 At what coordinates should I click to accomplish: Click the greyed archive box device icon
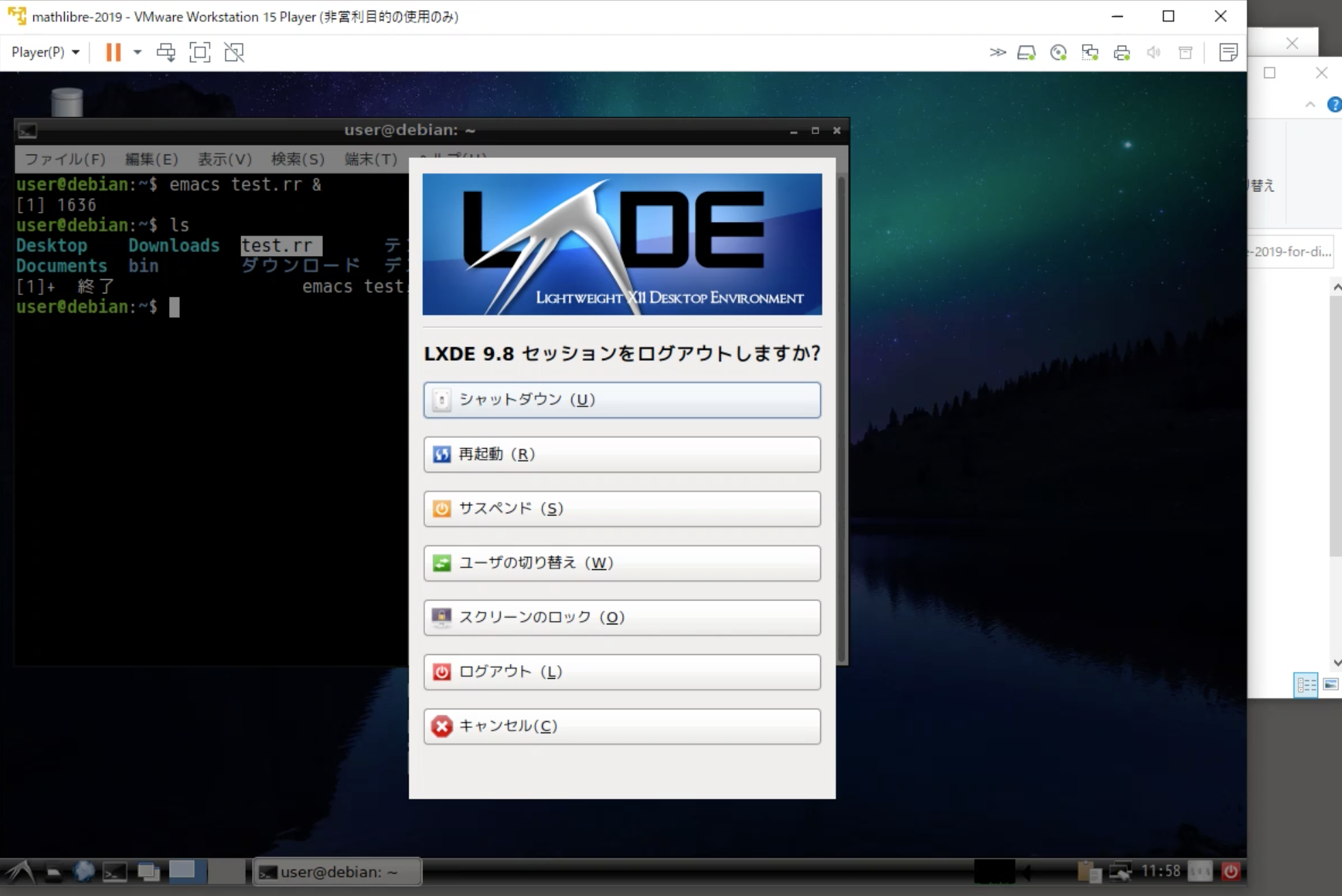pos(1185,52)
